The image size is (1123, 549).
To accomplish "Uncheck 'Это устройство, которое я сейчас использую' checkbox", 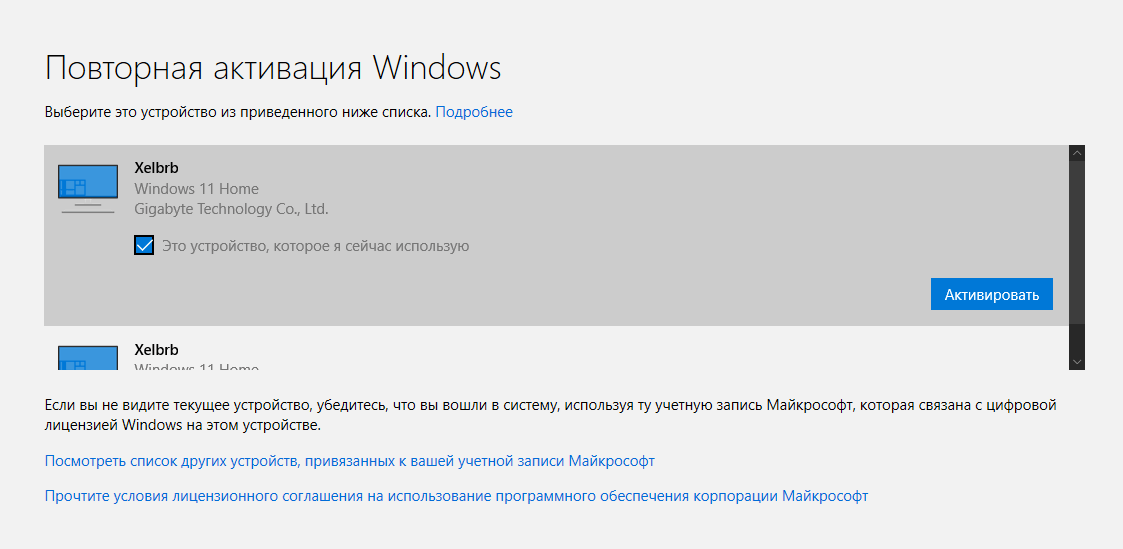I will pyautogui.click(x=144, y=246).
